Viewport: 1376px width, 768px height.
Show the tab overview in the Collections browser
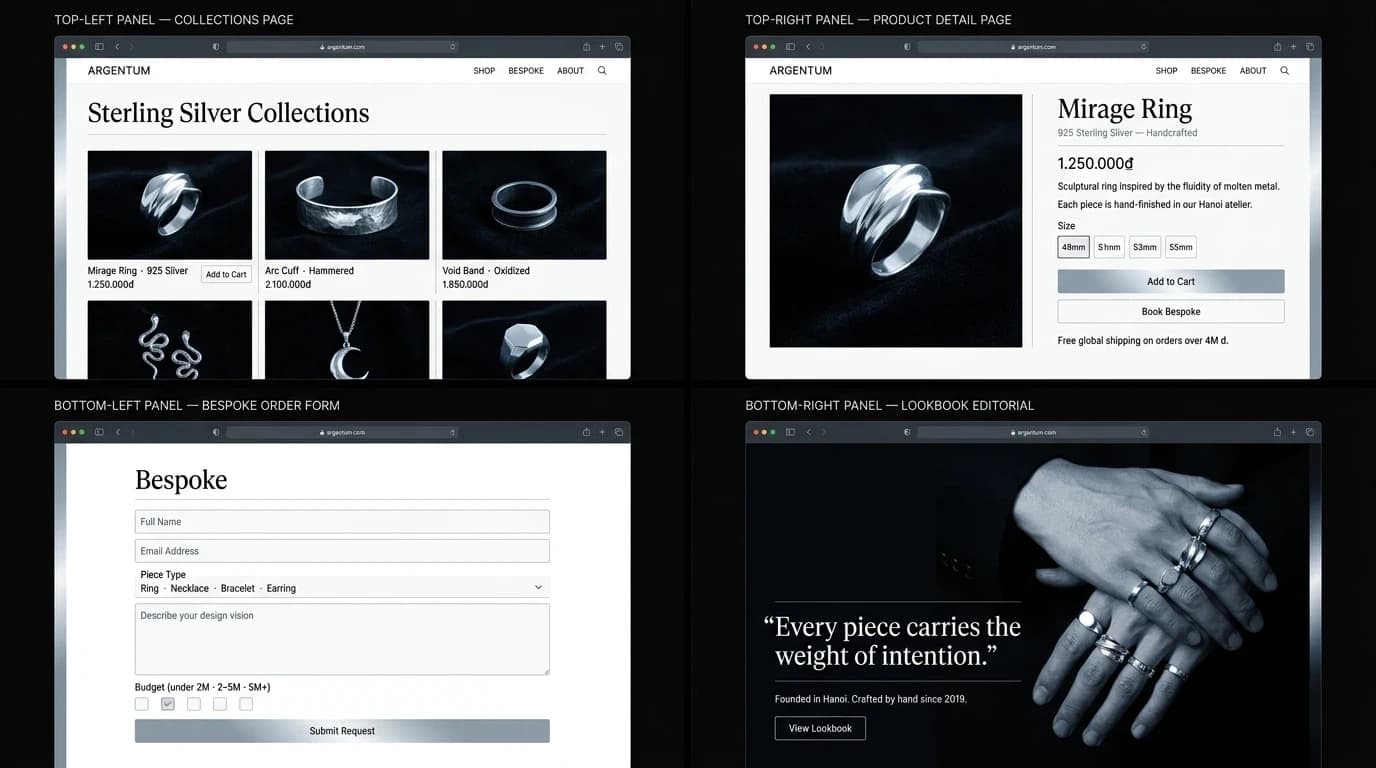(x=619, y=47)
